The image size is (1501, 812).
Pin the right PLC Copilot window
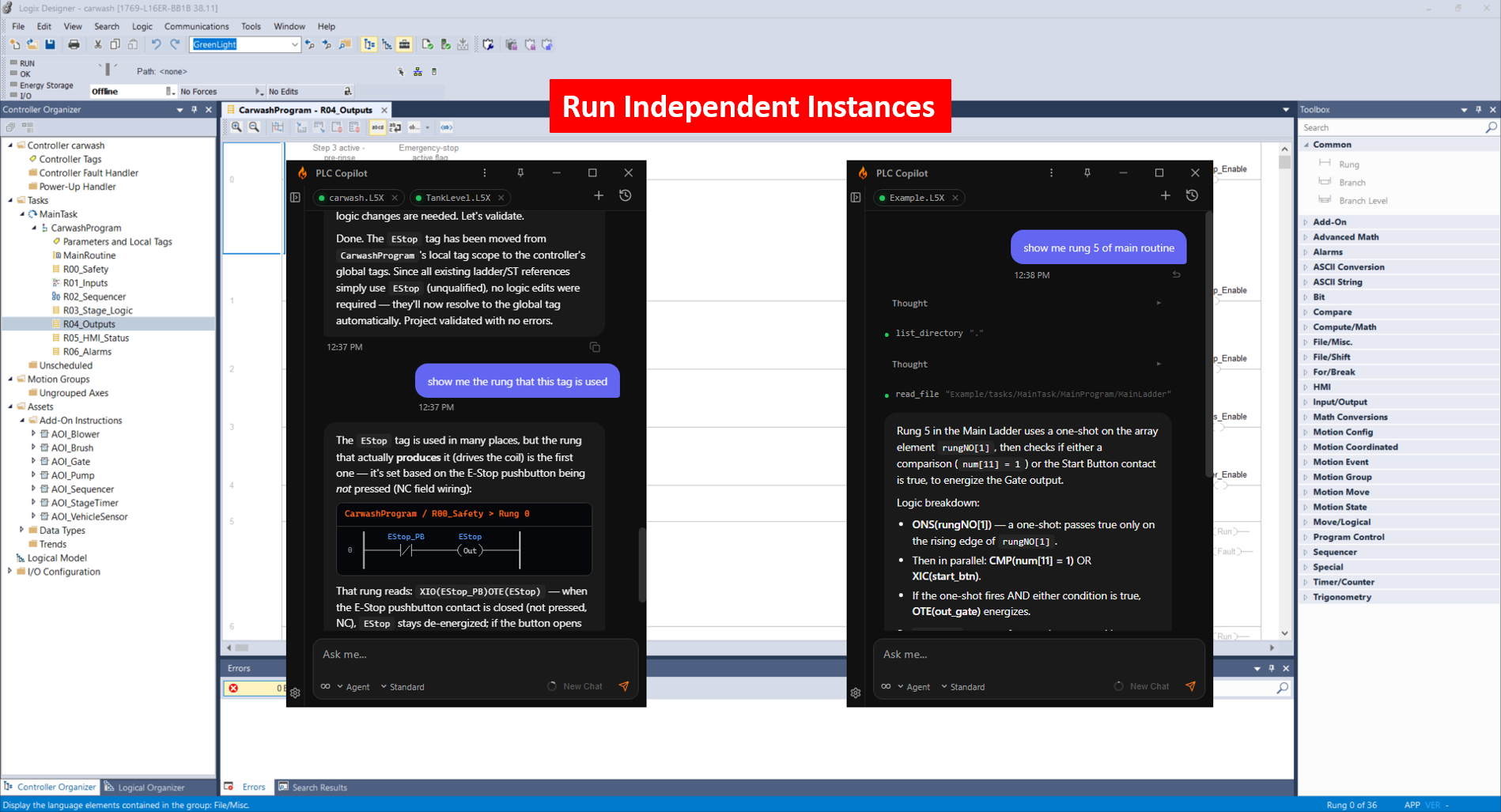click(x=1087, y=172)
